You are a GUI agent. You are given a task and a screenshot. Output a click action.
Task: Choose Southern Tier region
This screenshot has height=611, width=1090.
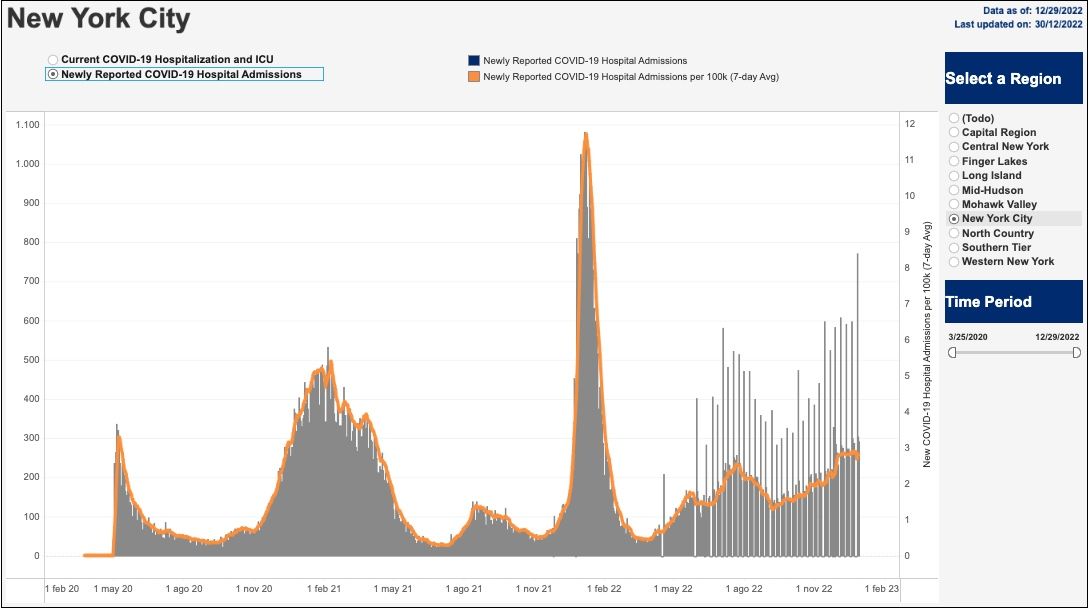[954, 247]
